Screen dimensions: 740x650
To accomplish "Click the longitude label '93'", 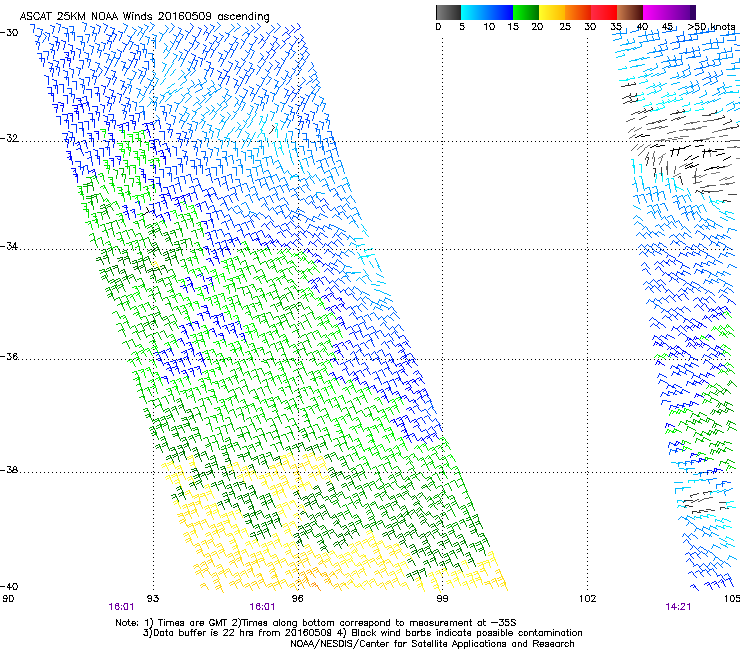I will click(153, 599).
